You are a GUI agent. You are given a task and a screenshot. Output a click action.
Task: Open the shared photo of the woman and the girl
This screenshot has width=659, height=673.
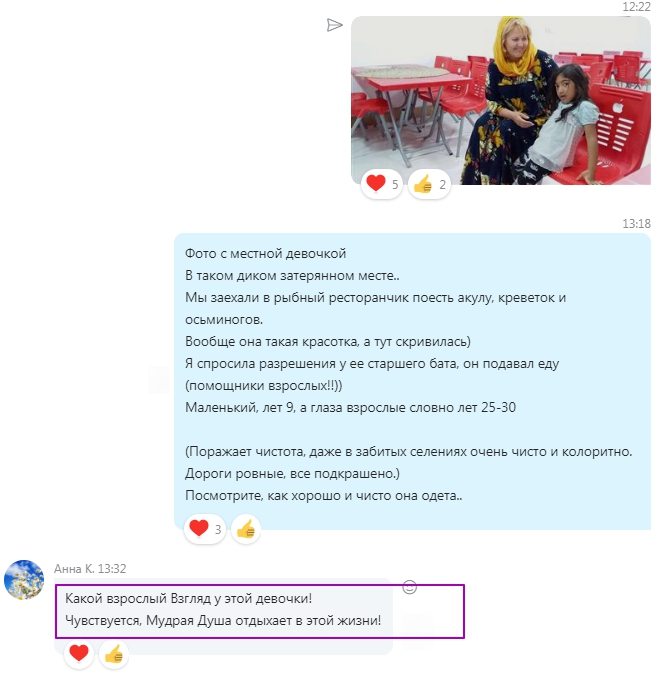pyautogui.click(x=501, y=100)
